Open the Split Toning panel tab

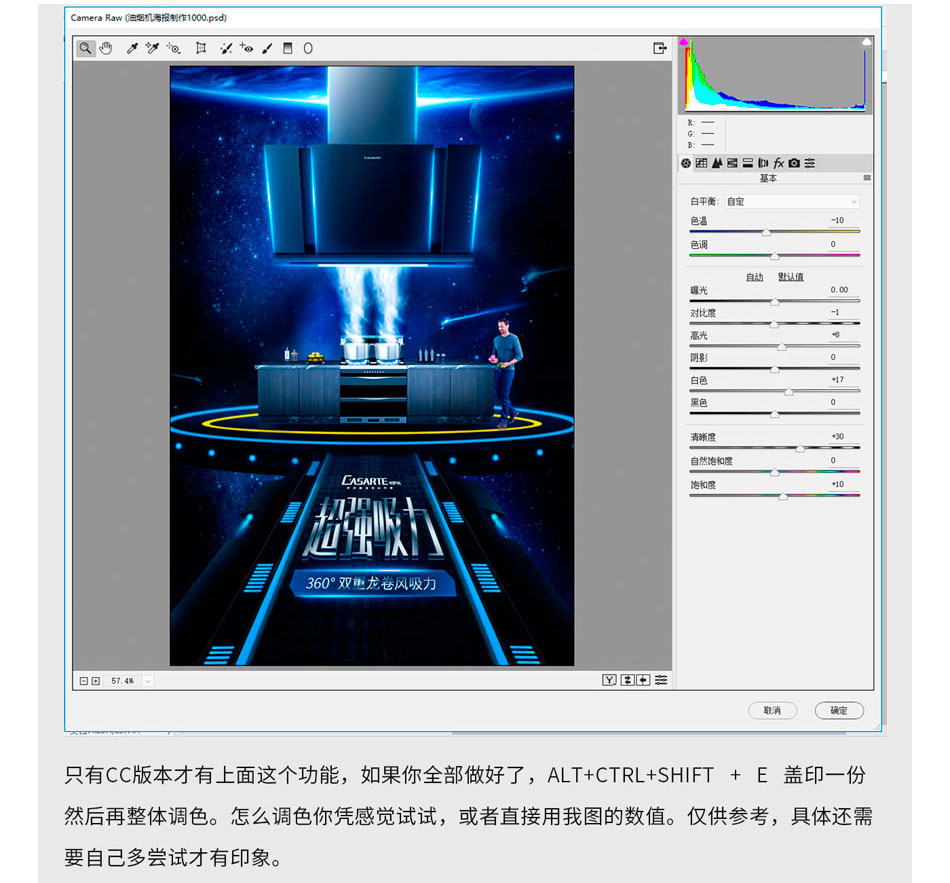(748, 163)
